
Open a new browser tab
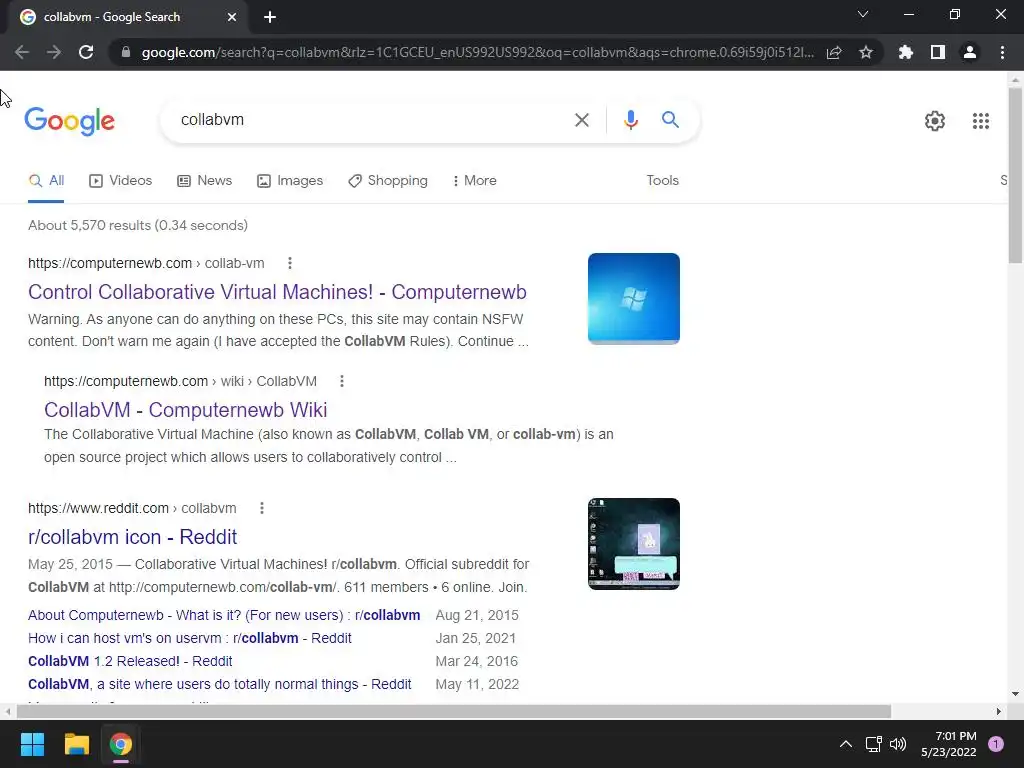270,17
